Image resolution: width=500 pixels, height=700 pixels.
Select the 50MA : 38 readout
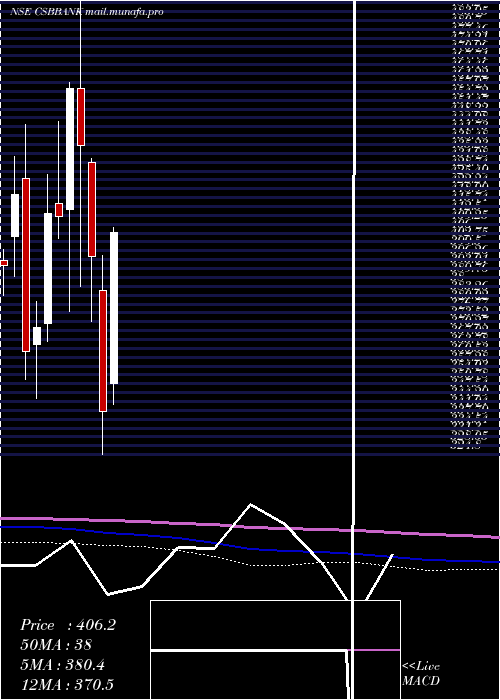click(56, 645)
